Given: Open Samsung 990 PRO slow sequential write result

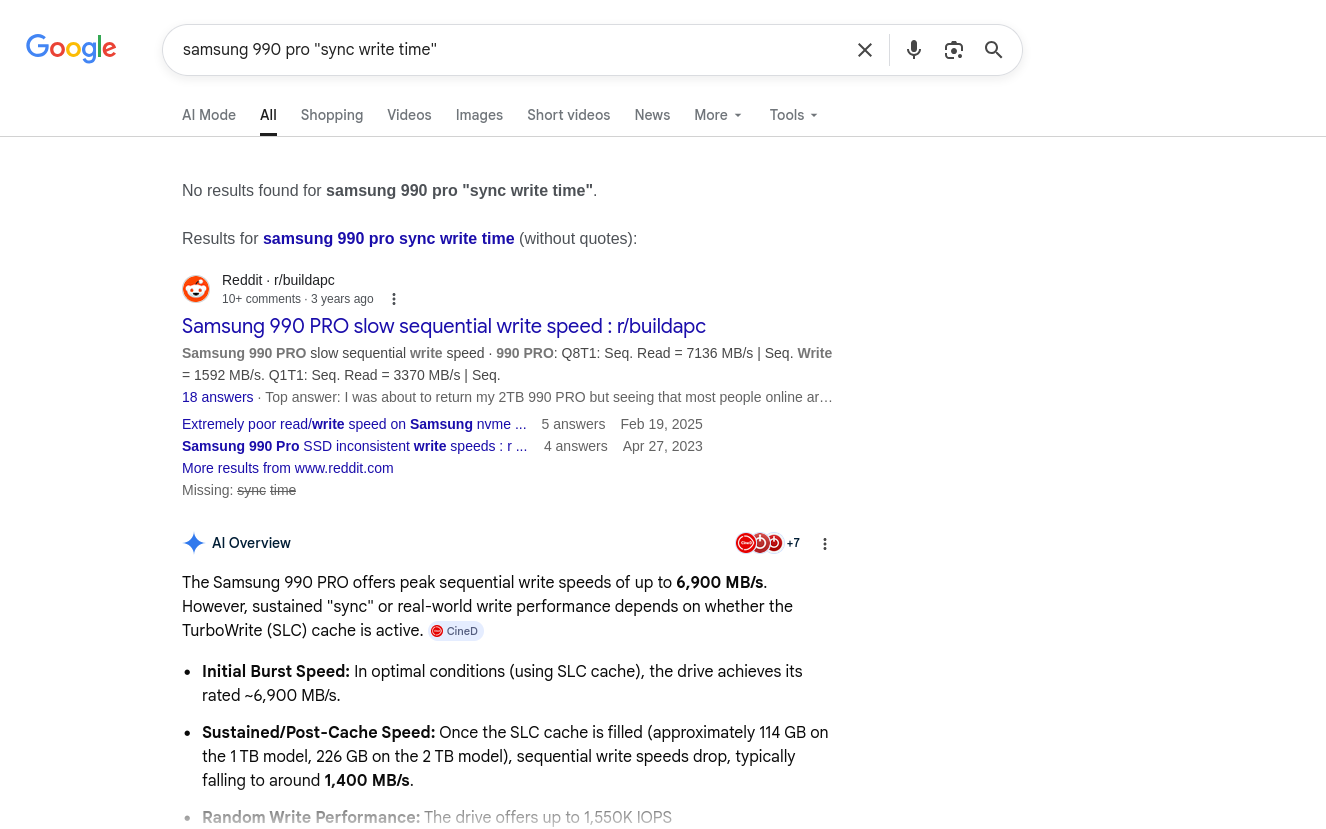Looking at the screenshot, I should [x=444, y=326].
